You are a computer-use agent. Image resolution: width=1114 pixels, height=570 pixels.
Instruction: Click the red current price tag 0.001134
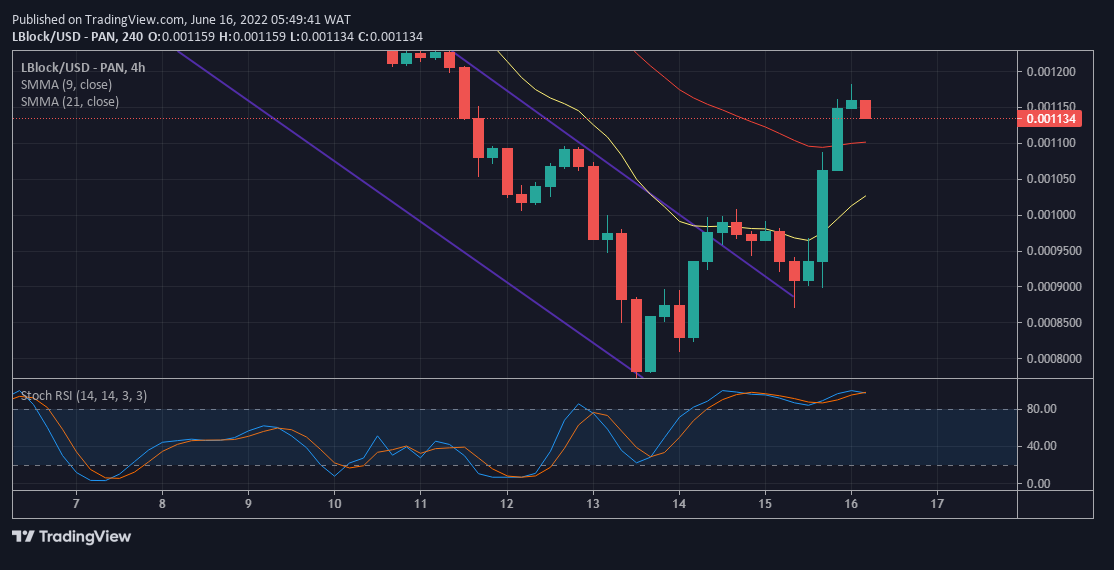(x=1049, y=119)
